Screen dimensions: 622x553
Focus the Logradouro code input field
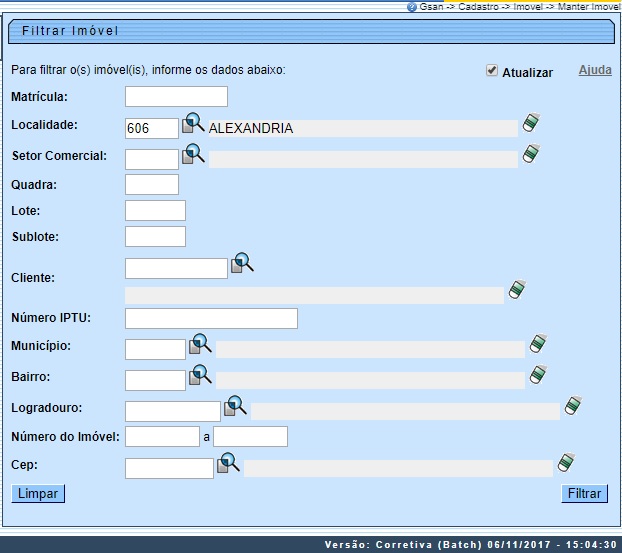tap(173, 411)
